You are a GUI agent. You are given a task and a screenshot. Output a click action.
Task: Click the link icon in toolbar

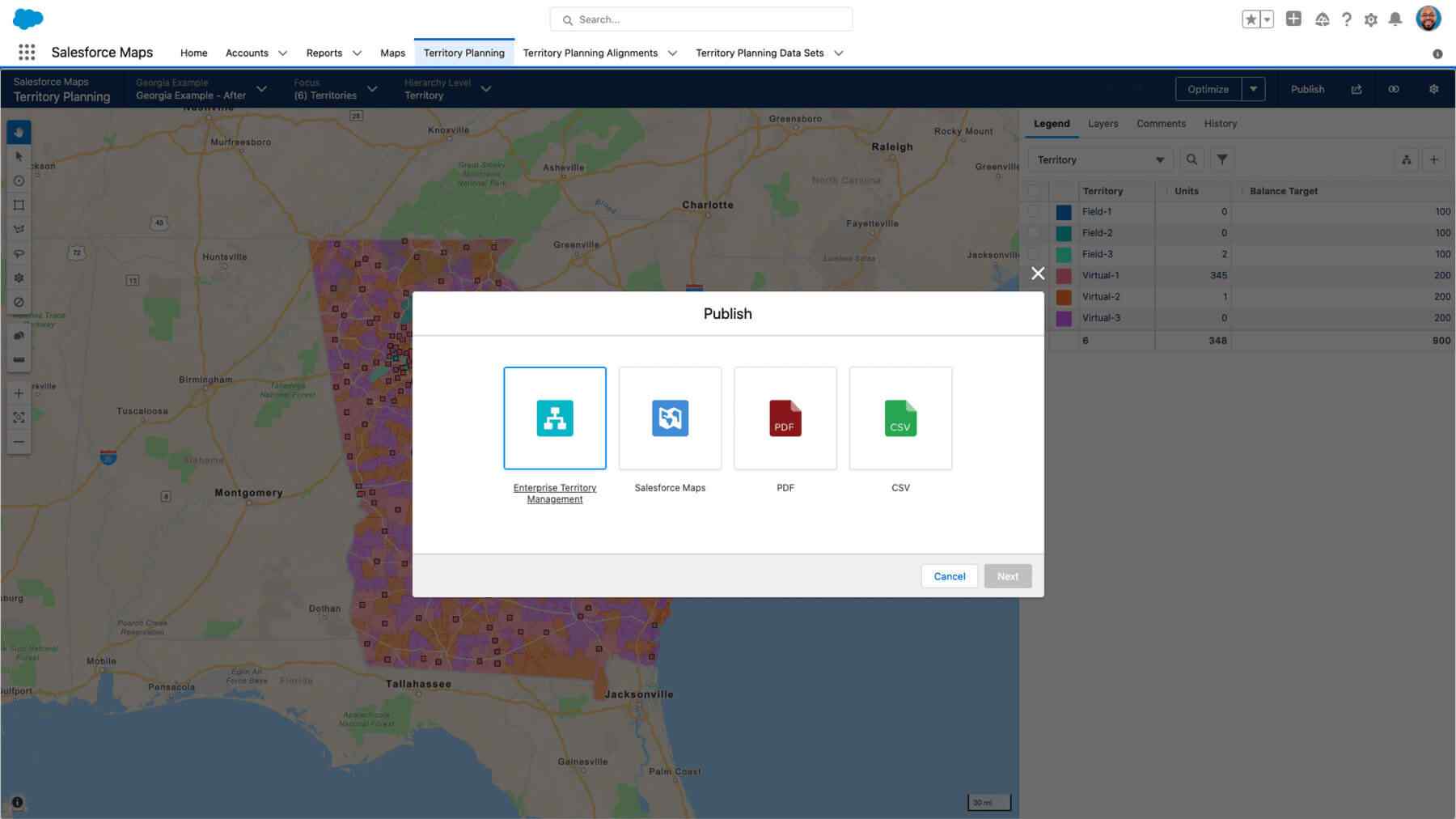pyautogui.click(x=1394, y=89)
